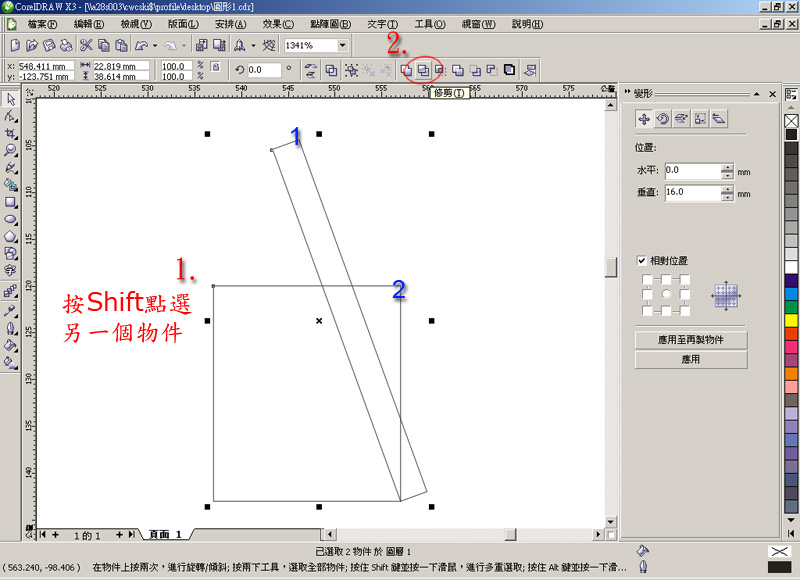Viewport: 800px width, 580px height.
Task: Click the Undo arrow icon
Action: (x=141, y=45)
